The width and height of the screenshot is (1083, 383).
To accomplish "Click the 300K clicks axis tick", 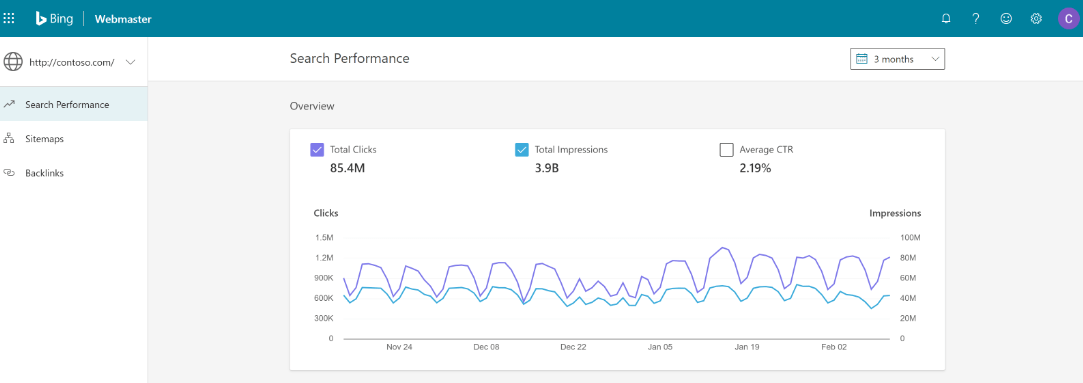I will tap(323, 319).
